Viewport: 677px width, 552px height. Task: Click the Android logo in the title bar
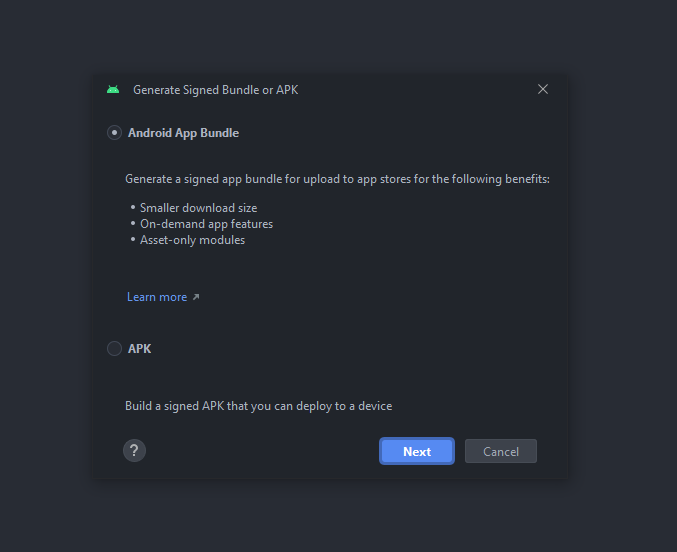[113, 90]
